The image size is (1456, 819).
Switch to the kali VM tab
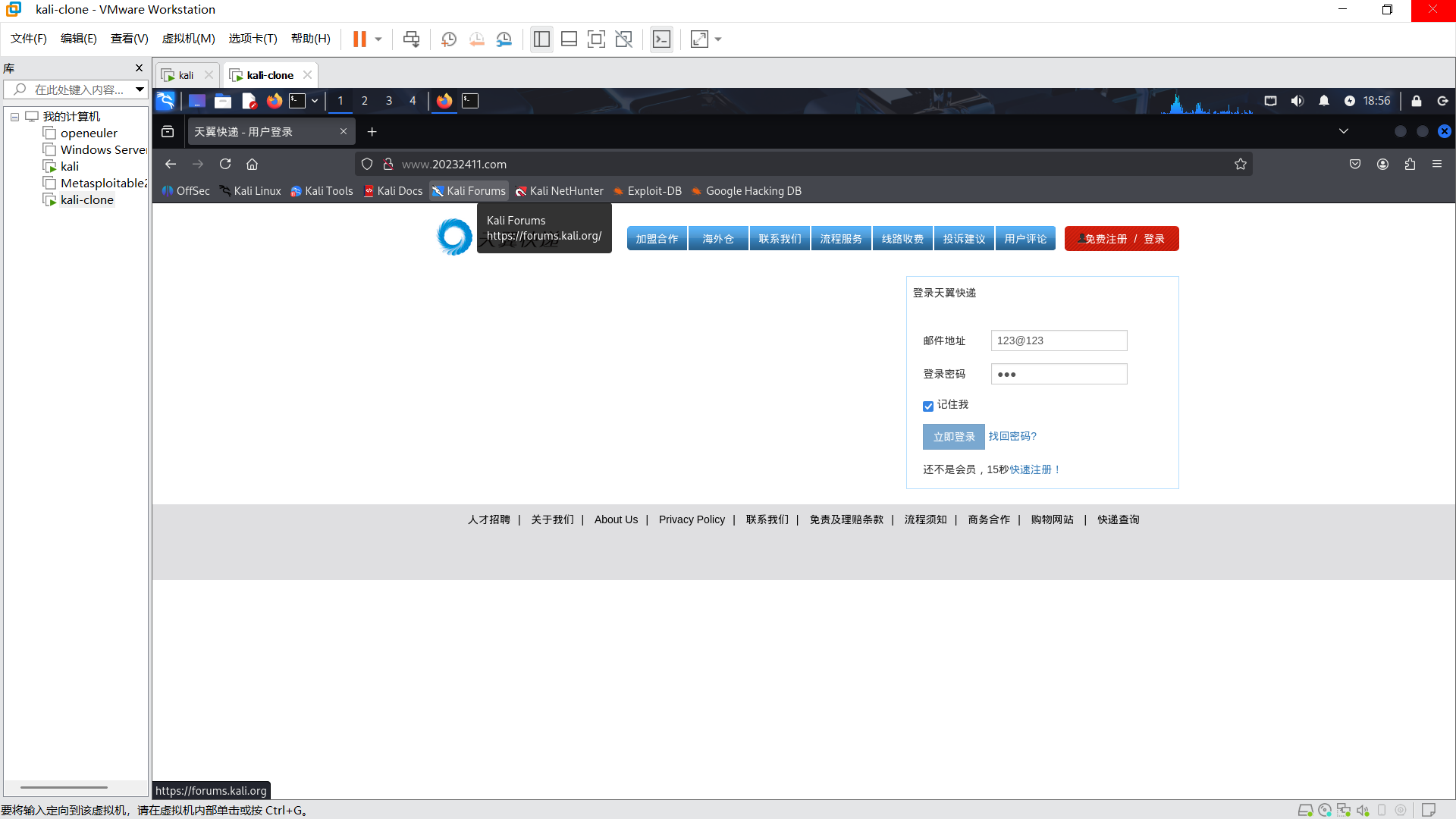pyautogui.click(x=186, y=75)
